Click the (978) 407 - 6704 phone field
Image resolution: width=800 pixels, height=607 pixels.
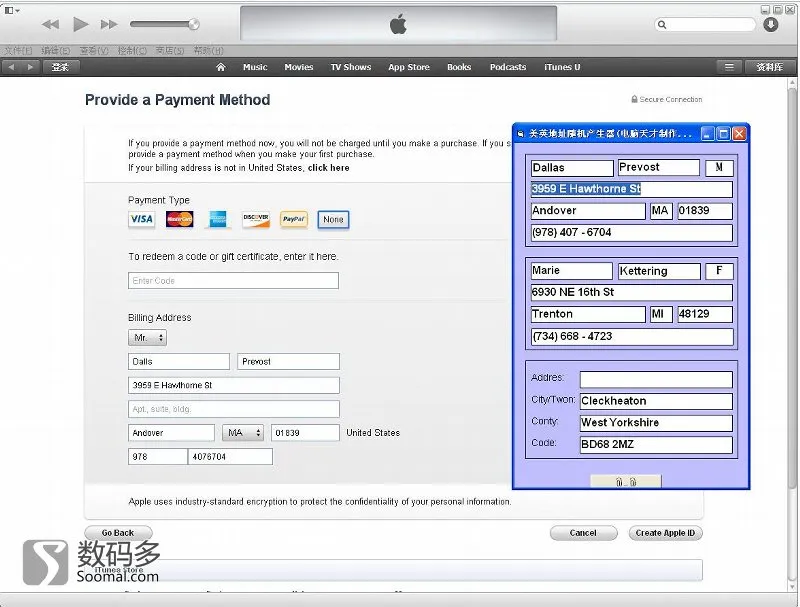[632, 233]
